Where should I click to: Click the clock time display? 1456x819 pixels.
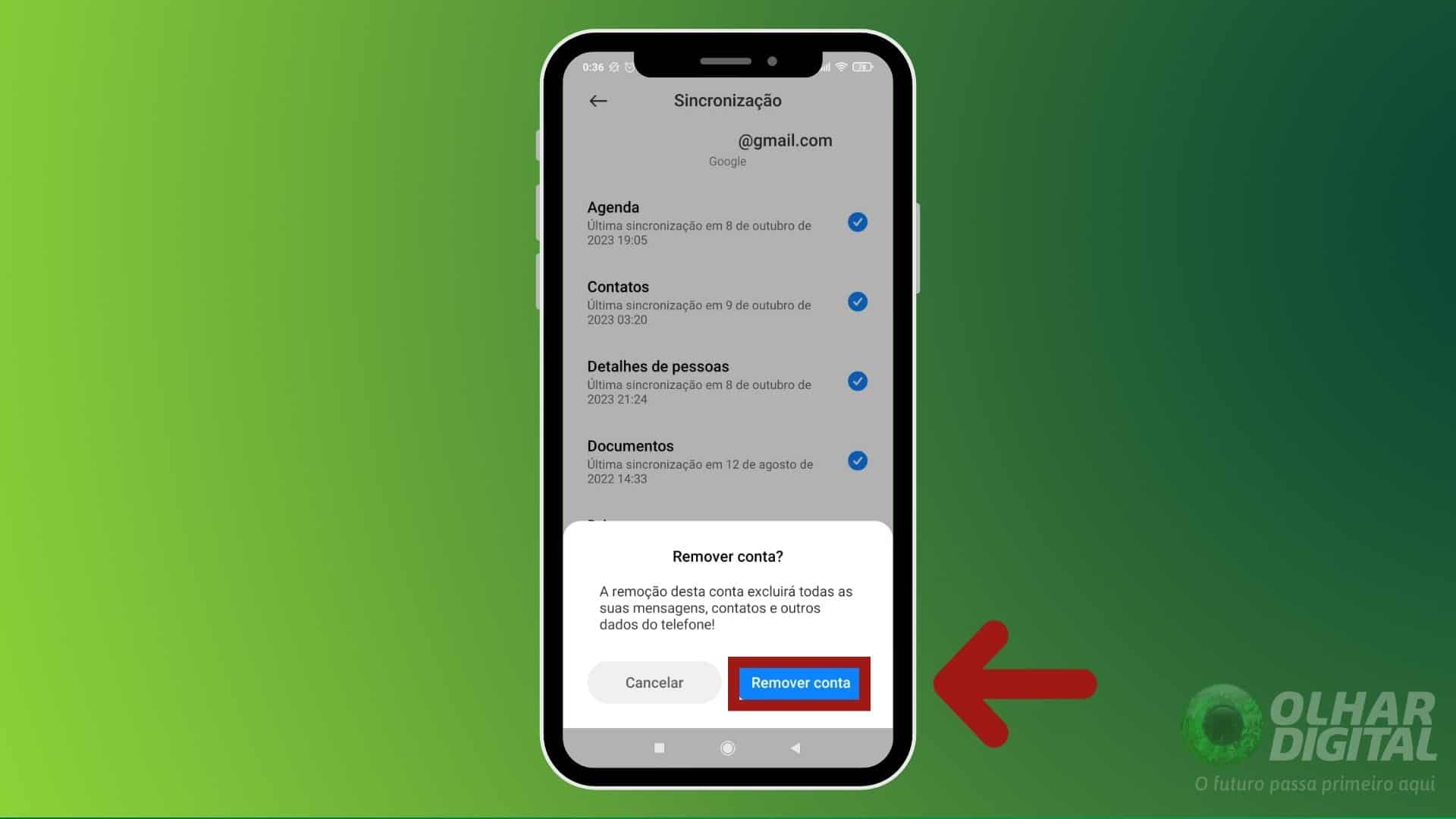(x=593, y=66)
